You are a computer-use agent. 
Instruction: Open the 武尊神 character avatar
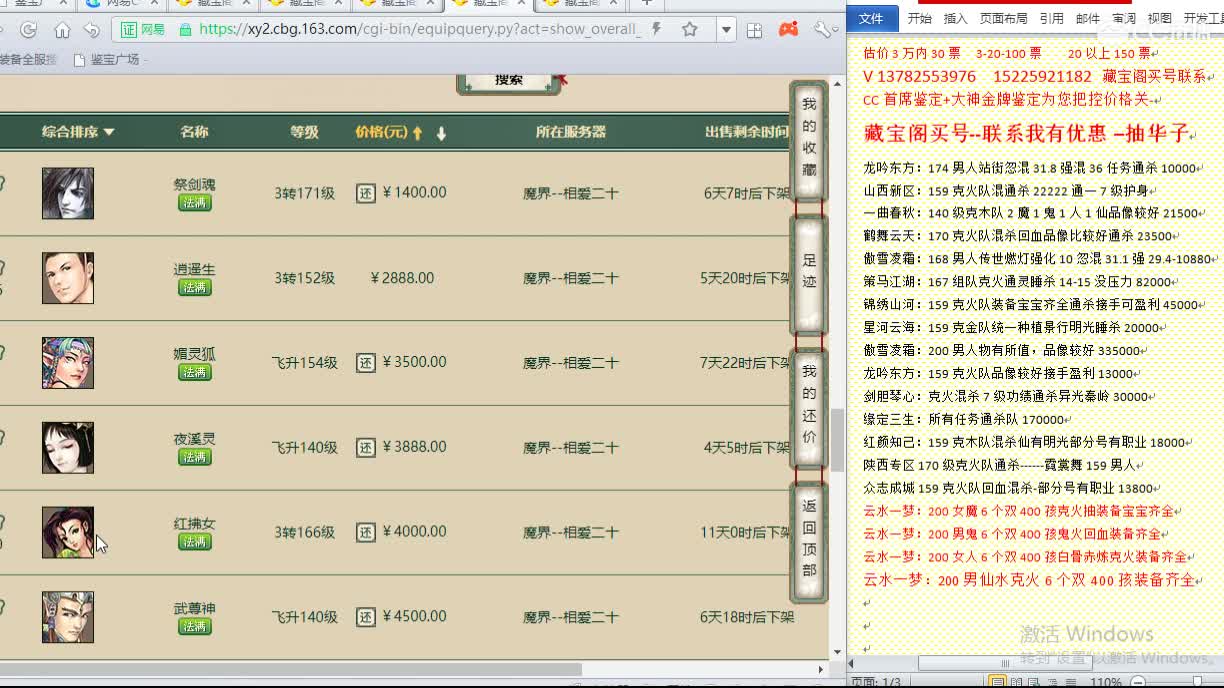coord(68,617)
